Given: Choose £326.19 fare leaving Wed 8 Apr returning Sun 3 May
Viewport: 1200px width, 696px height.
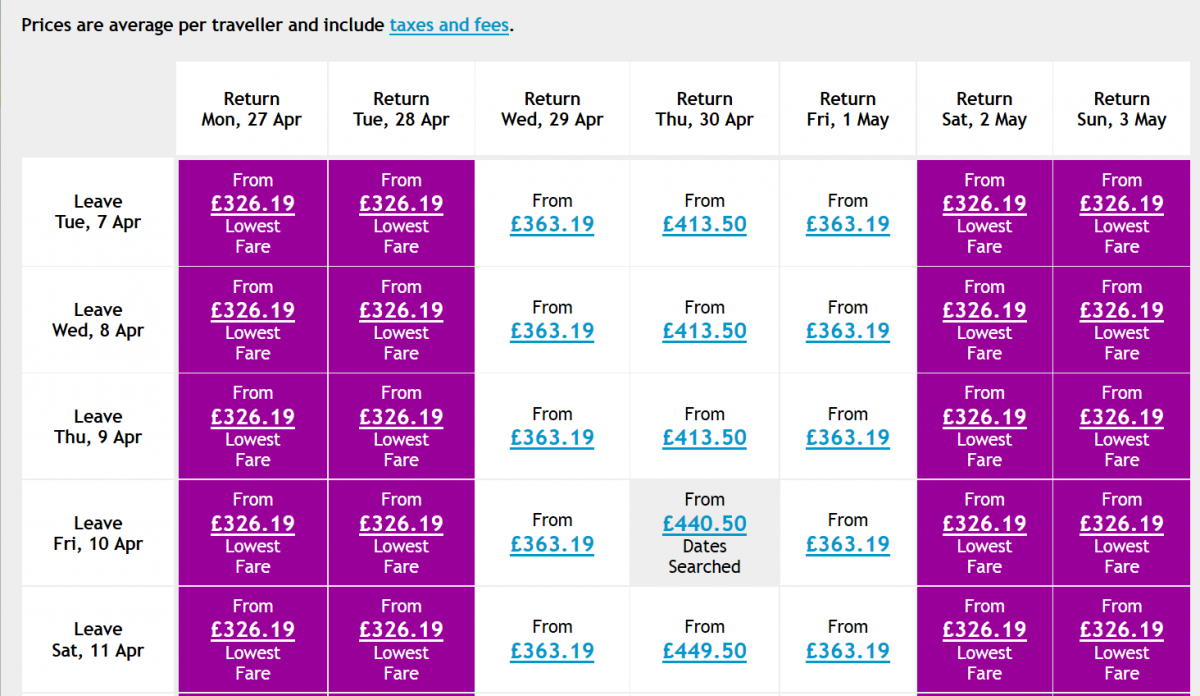Looking at the screenshot, I should coord(1122,310).
